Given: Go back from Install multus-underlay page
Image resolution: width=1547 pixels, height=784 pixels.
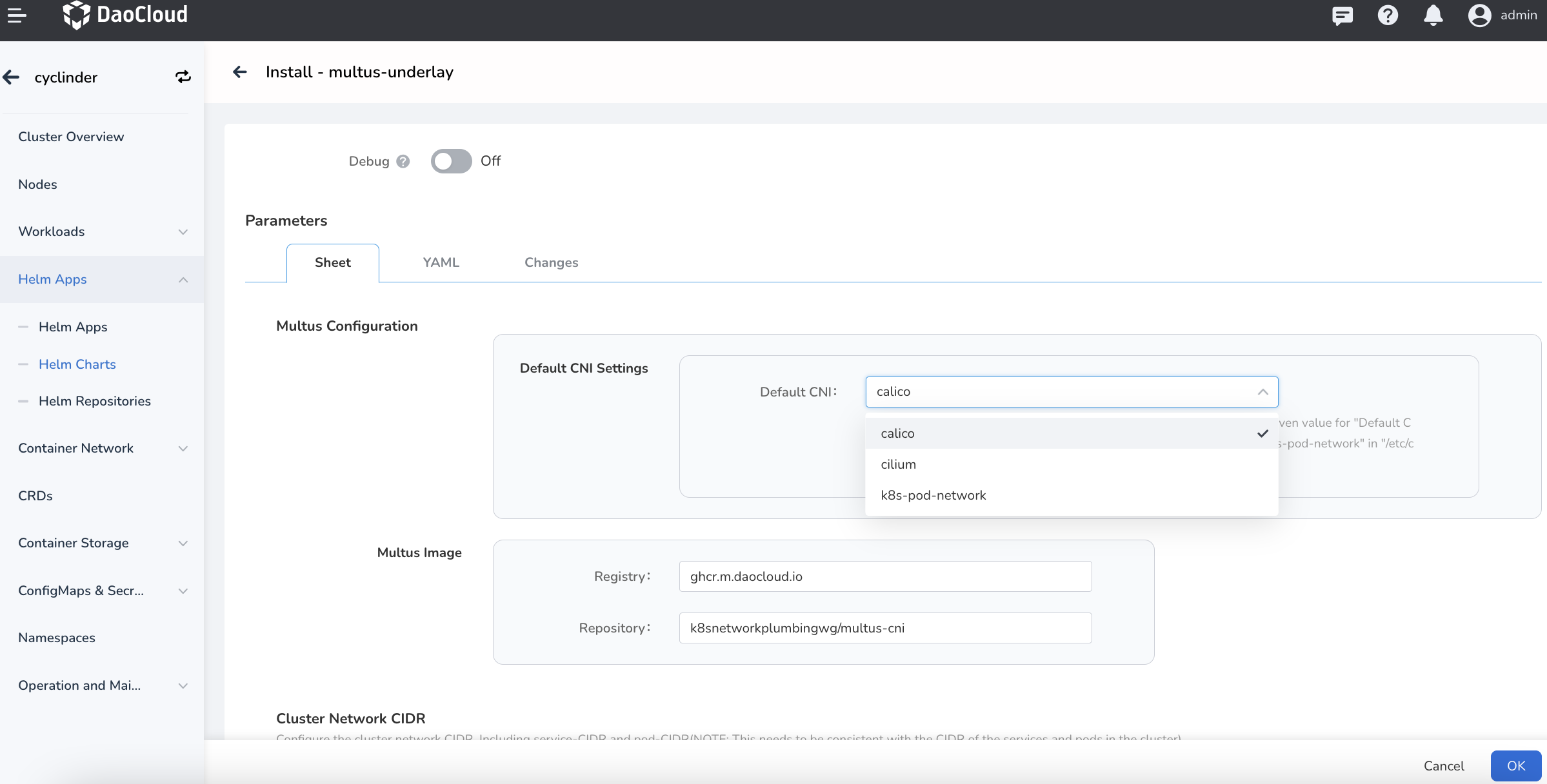Looking at the screenshot, I should [240, 72].
